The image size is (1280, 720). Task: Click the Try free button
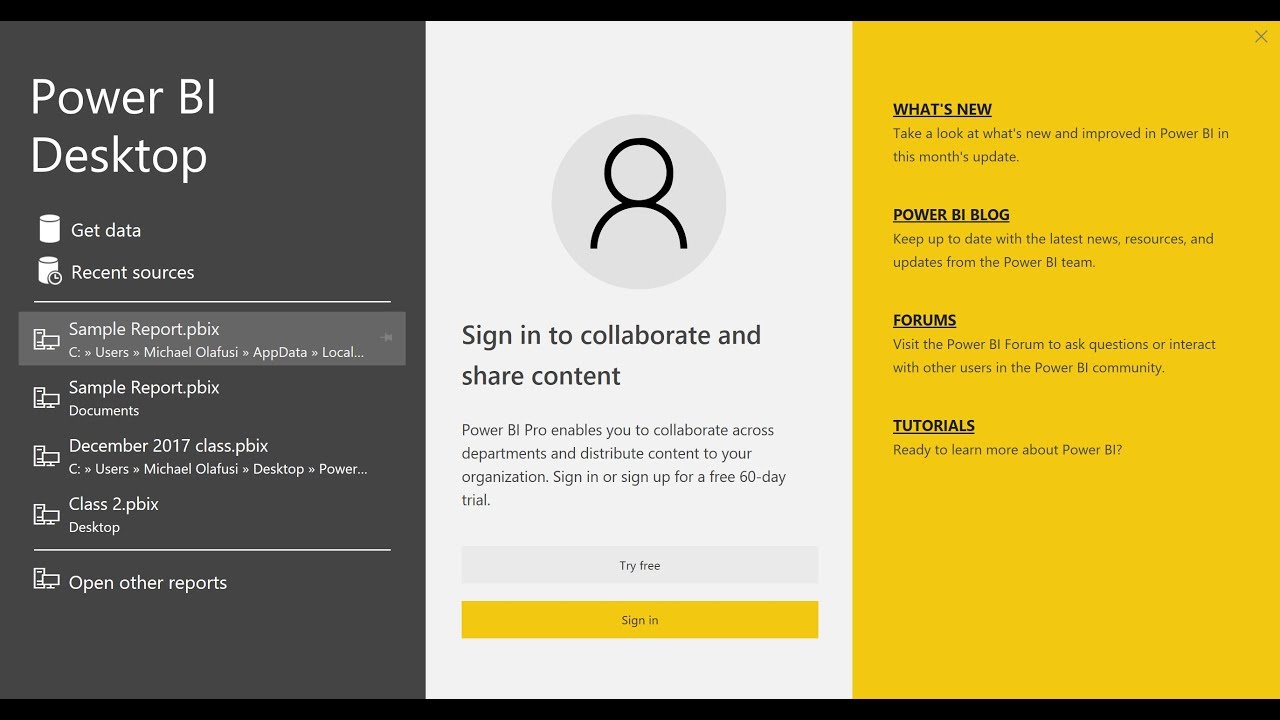pos(640,565)
